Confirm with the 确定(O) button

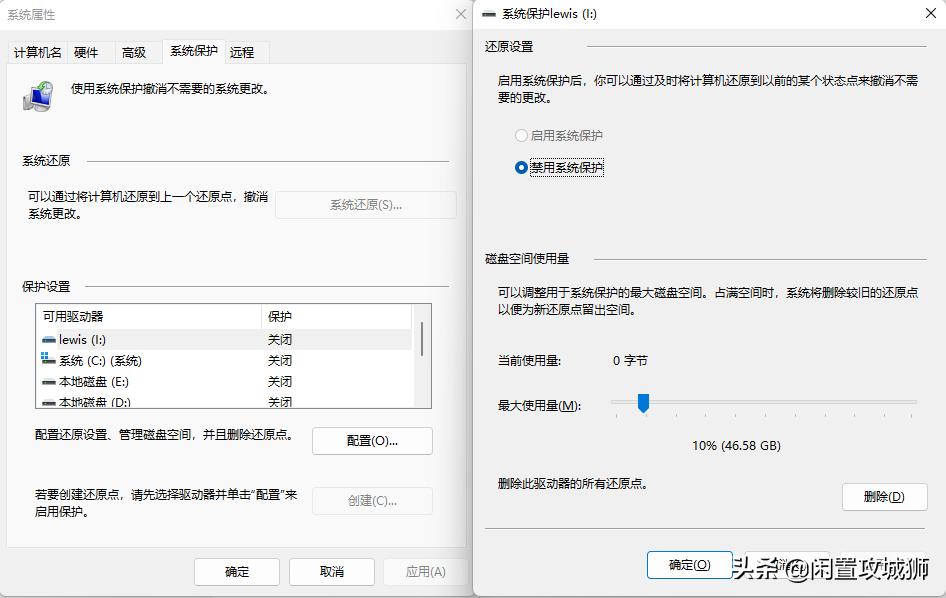tap(690, 564)
